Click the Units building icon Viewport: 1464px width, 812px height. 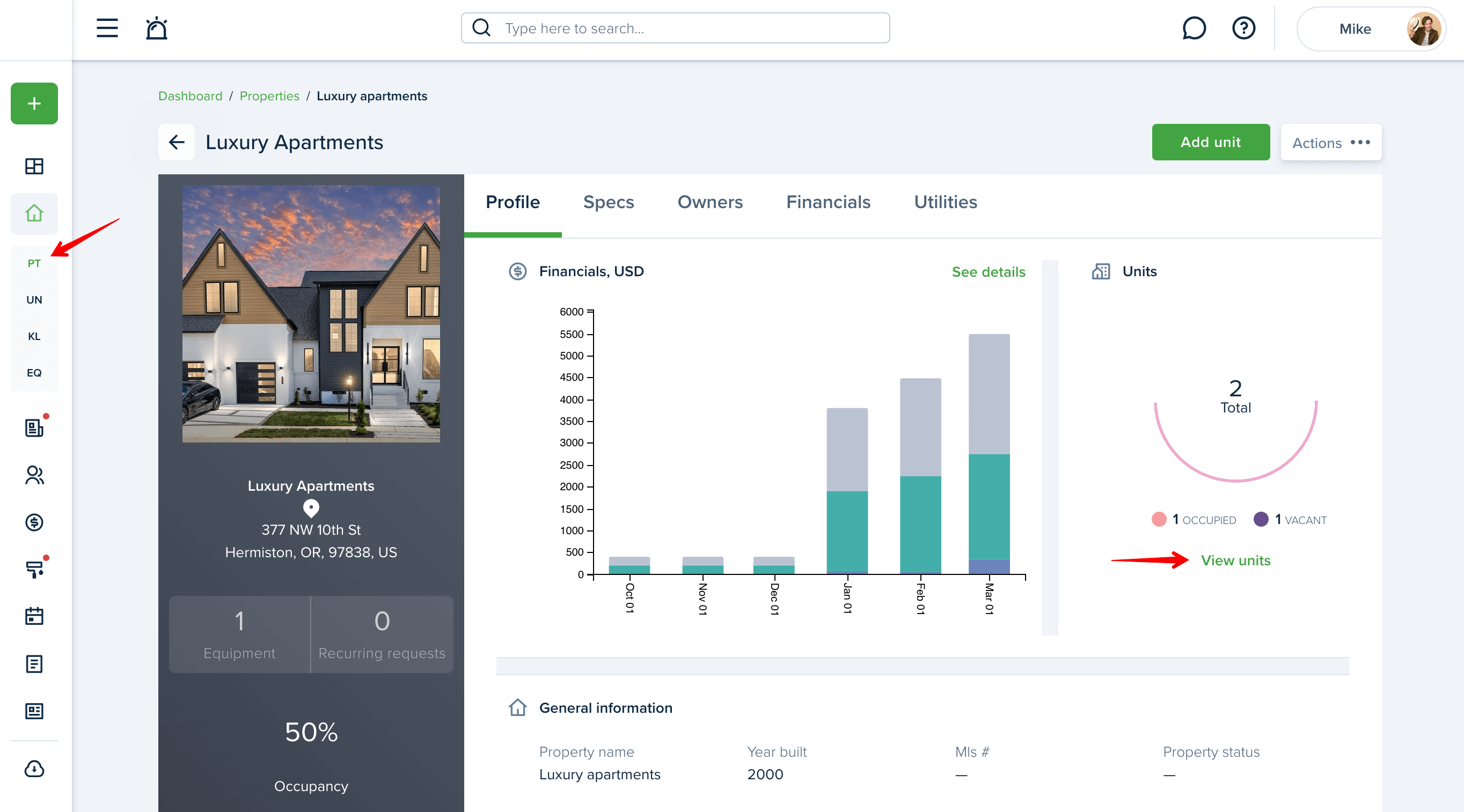click(1101, 271)
